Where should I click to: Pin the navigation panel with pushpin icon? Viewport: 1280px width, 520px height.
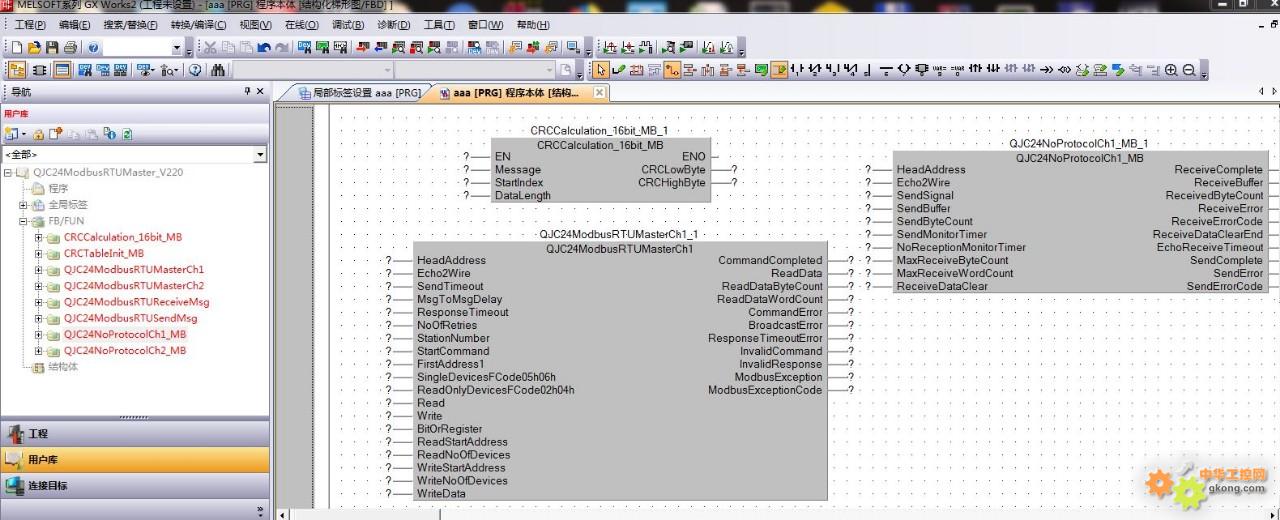248,91
